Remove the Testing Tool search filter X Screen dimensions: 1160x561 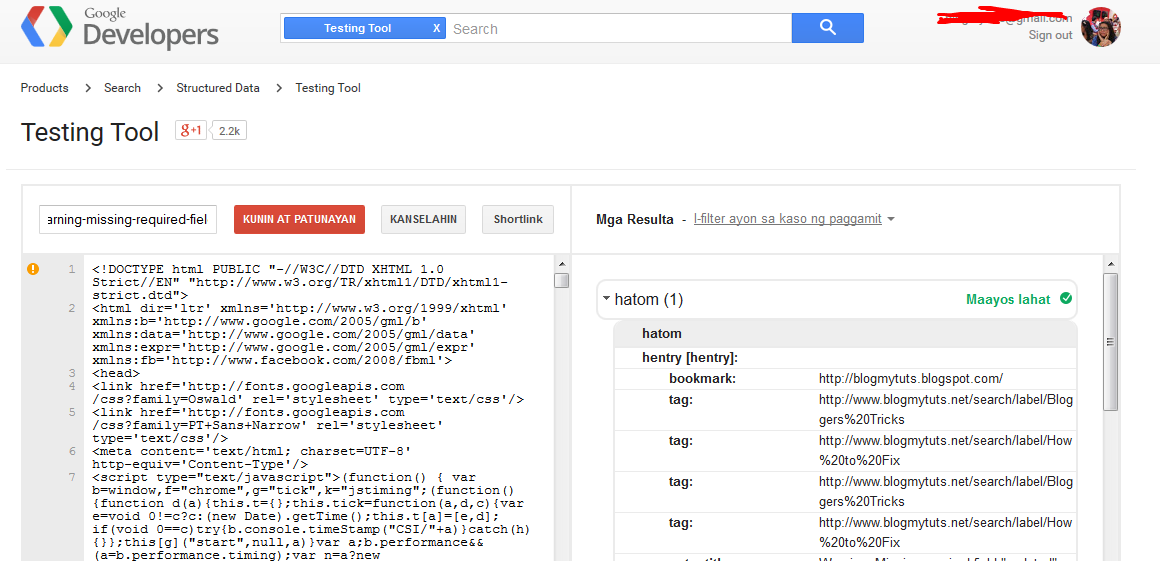pos(436,29)
